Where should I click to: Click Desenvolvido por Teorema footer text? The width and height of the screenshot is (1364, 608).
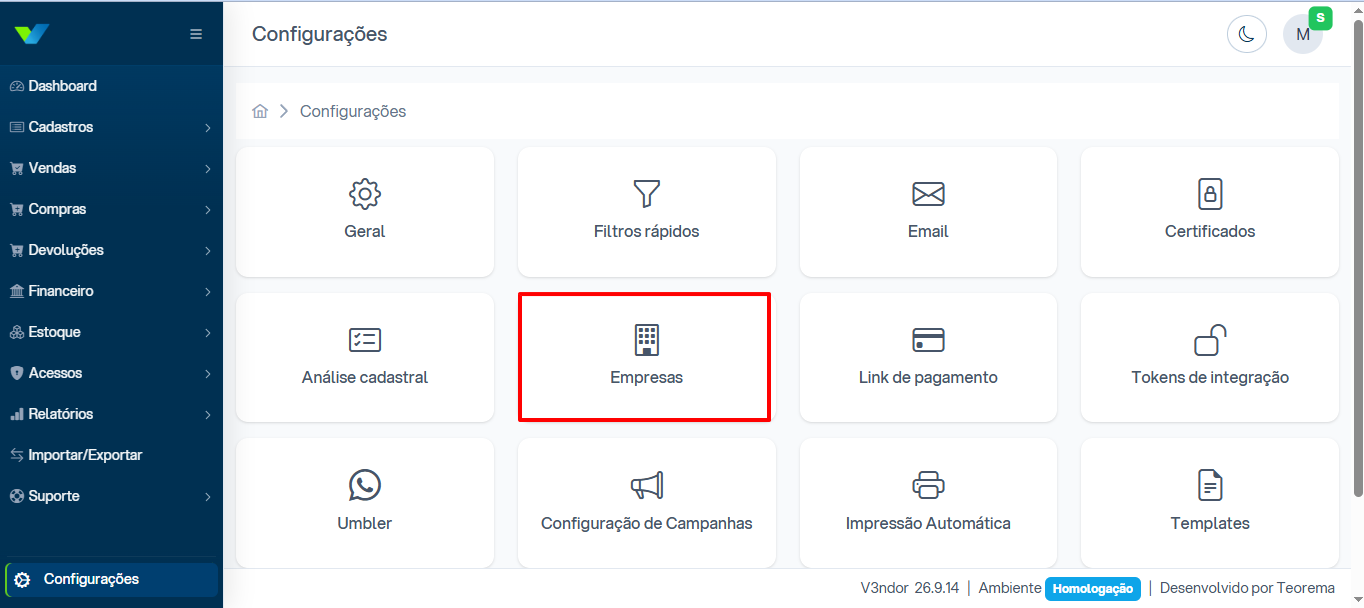(x=1247, y=588)
